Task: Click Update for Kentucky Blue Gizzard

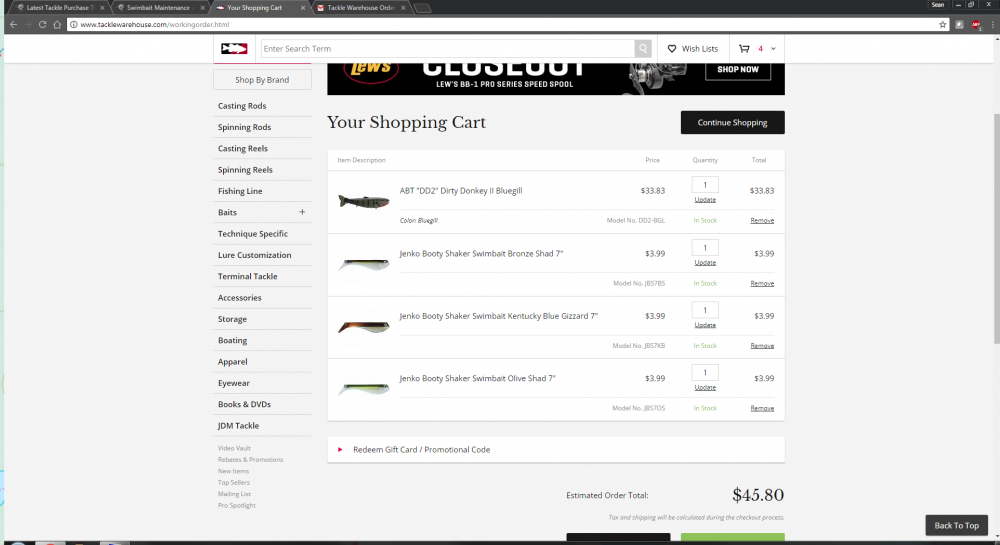Action: pos(705,325)
